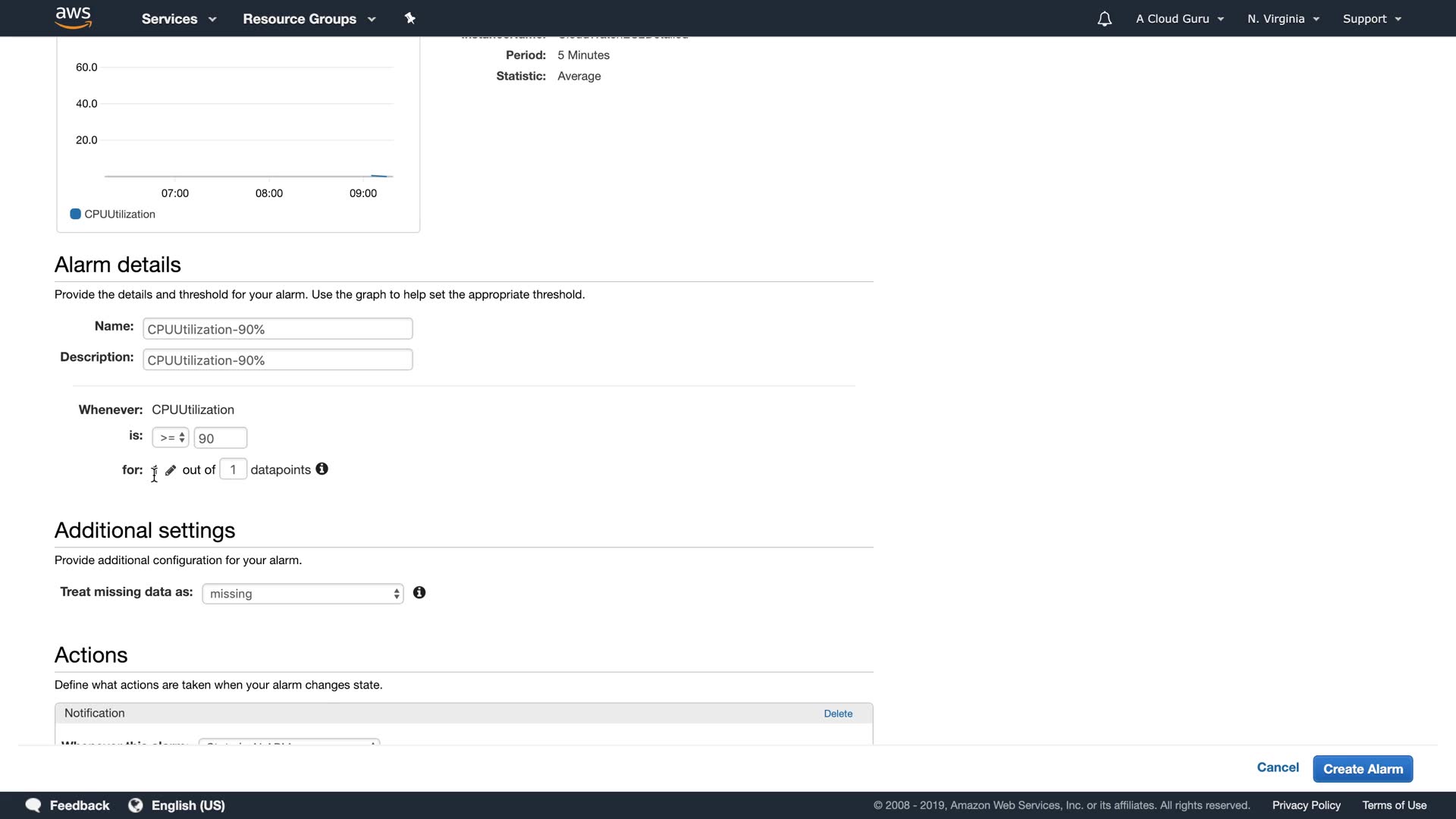Click Delete in the Notification header
The height and width of the screenshot is (819, 1456).
[838, 714]
